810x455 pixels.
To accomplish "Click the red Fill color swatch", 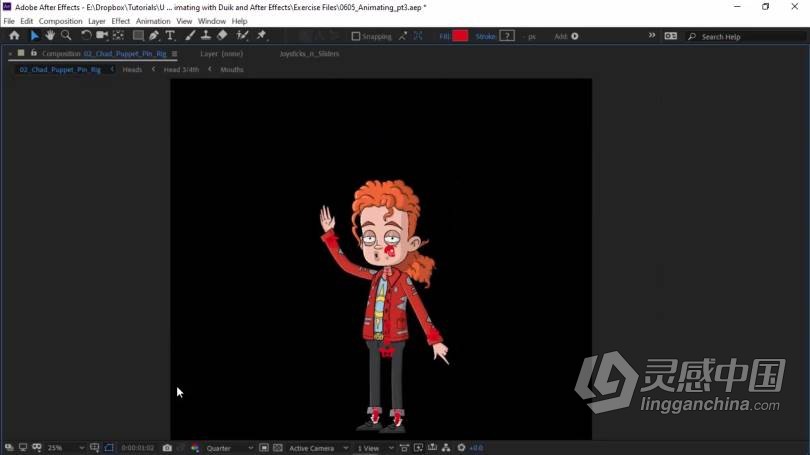I will [460, 36].
